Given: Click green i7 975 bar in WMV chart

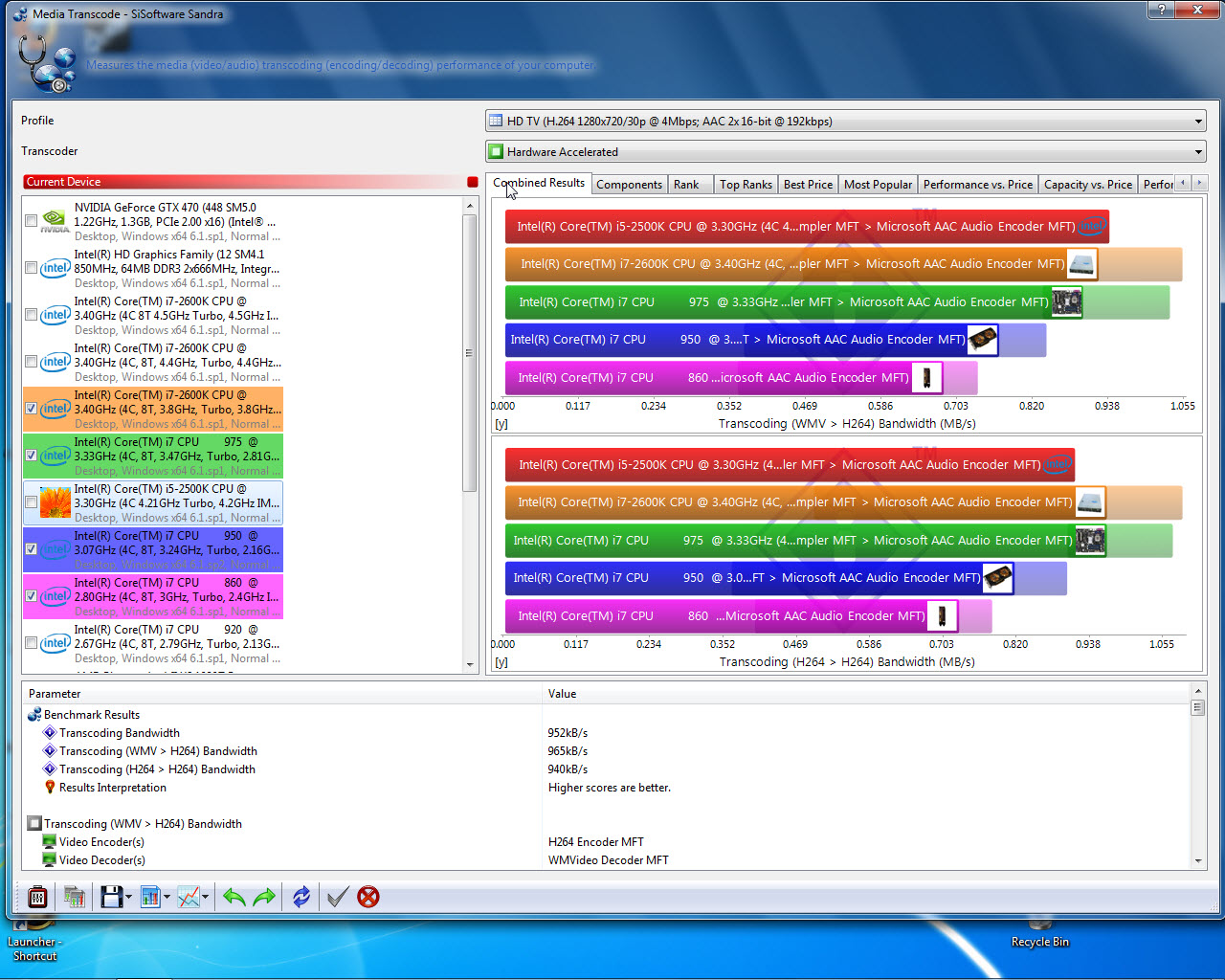Looking at the screenshot, I should click(x=837, y=302).
